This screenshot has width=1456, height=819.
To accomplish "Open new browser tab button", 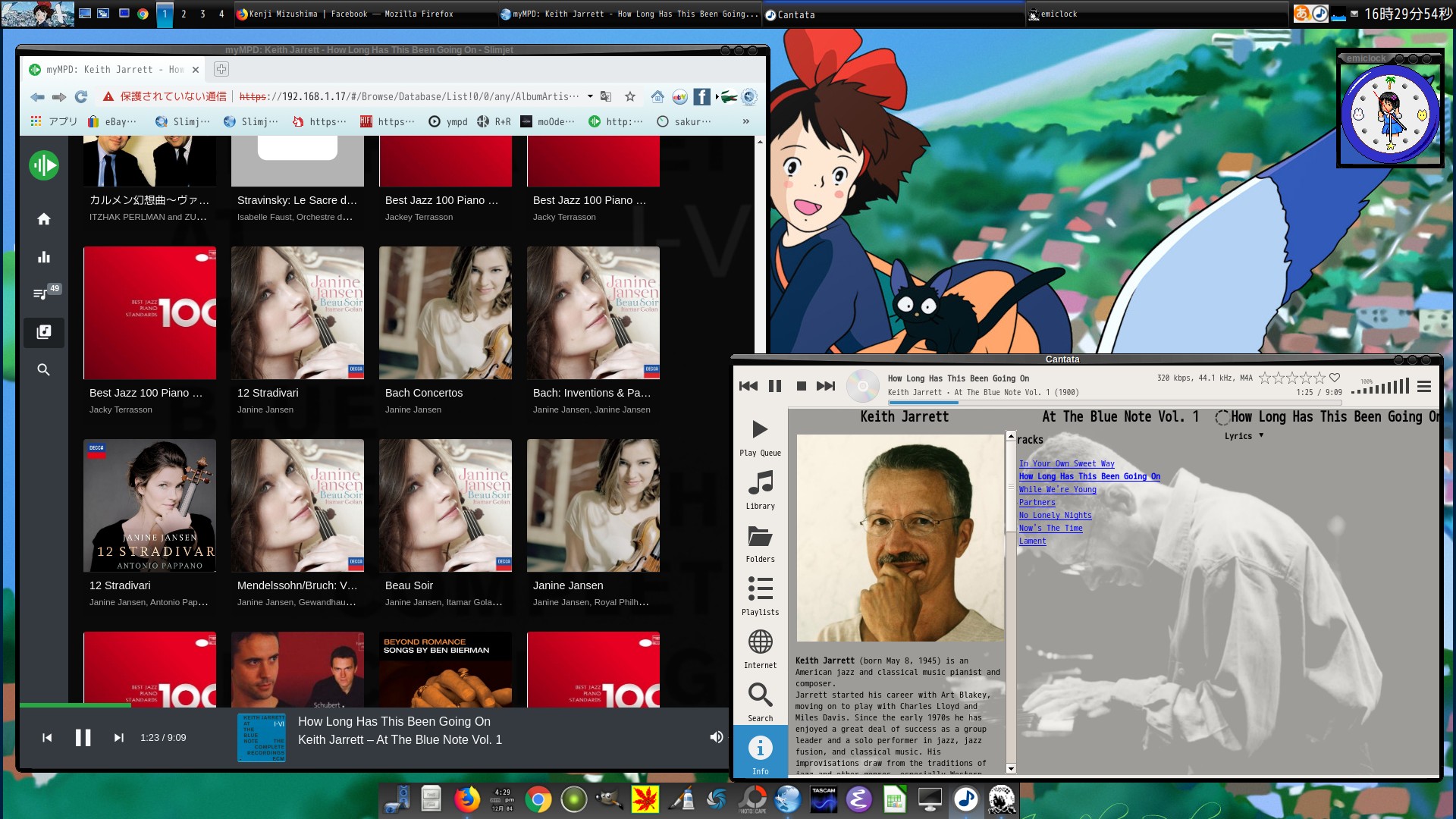I will click(221, 69).
